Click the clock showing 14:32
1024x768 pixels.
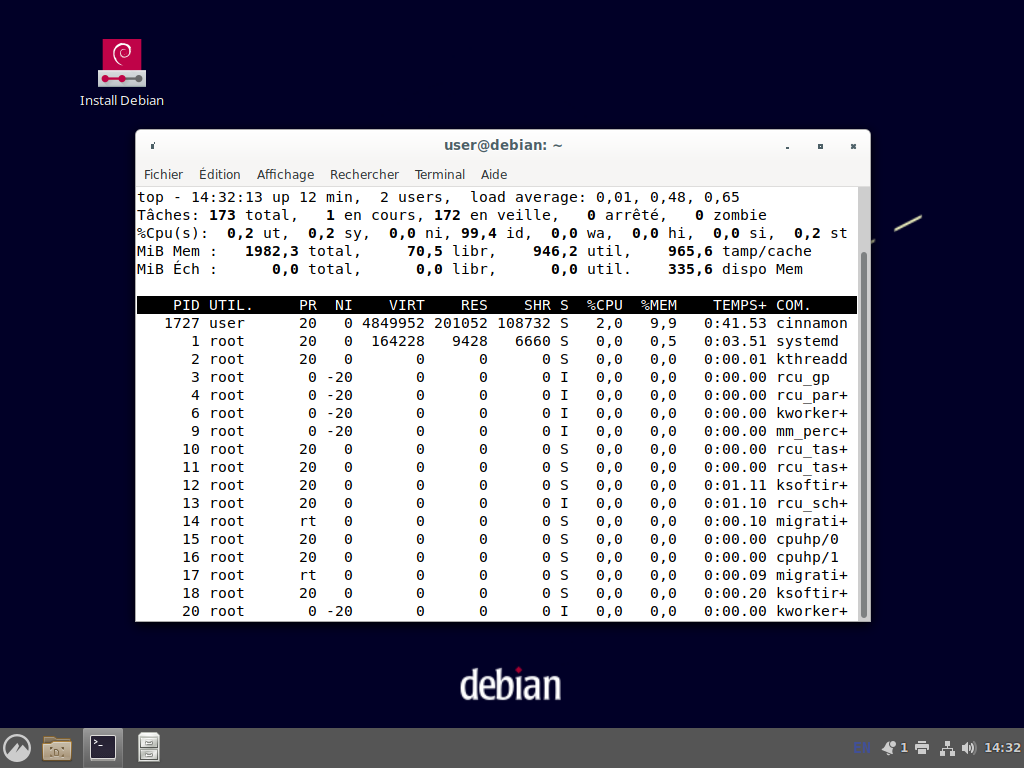click(1002, 748)
